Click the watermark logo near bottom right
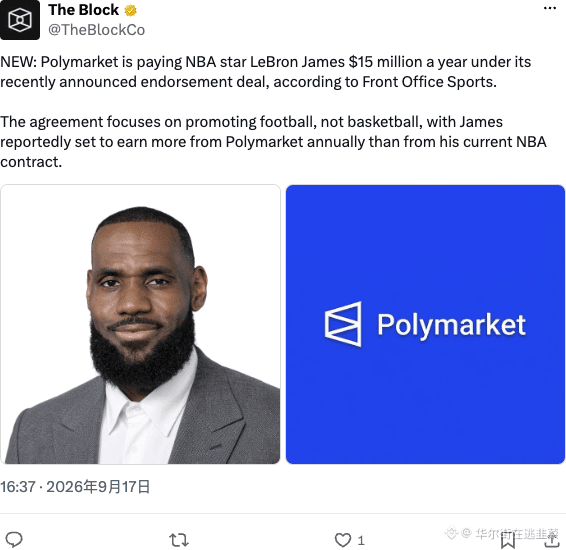The width and height of the screenshot is (566, 550). coord(452,533)
